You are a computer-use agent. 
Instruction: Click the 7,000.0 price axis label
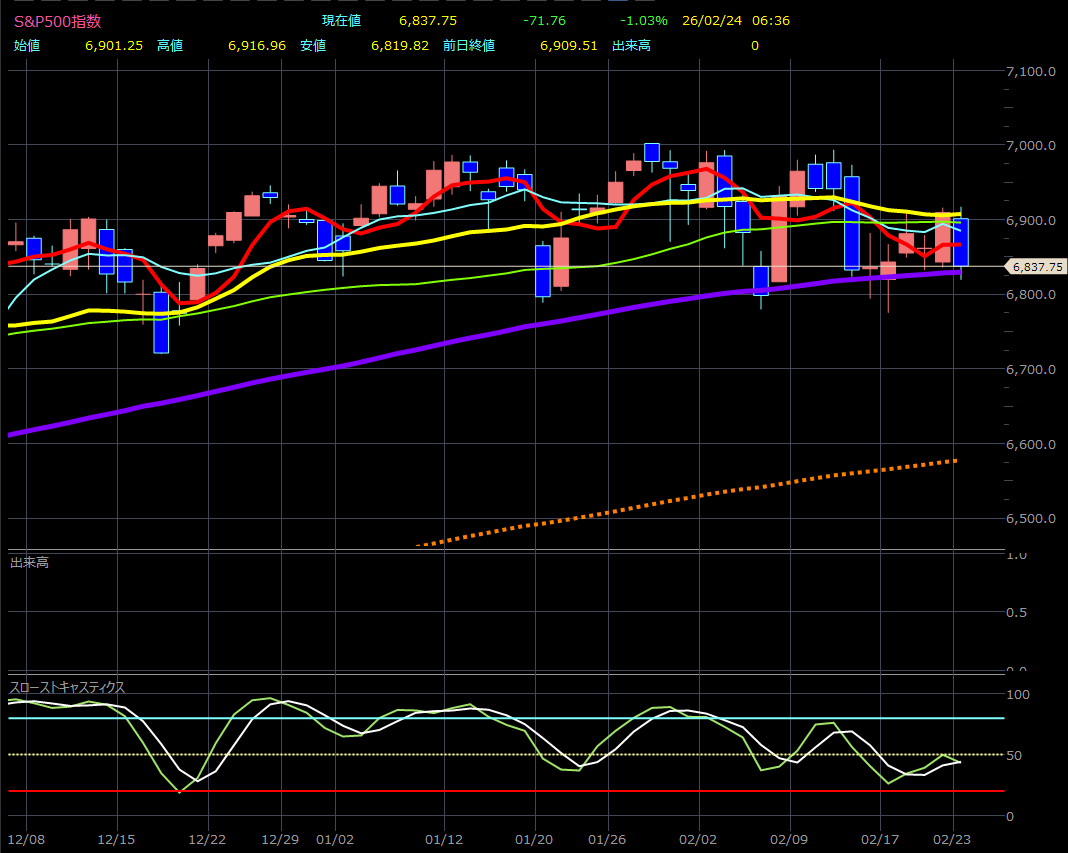(1031, 146)
